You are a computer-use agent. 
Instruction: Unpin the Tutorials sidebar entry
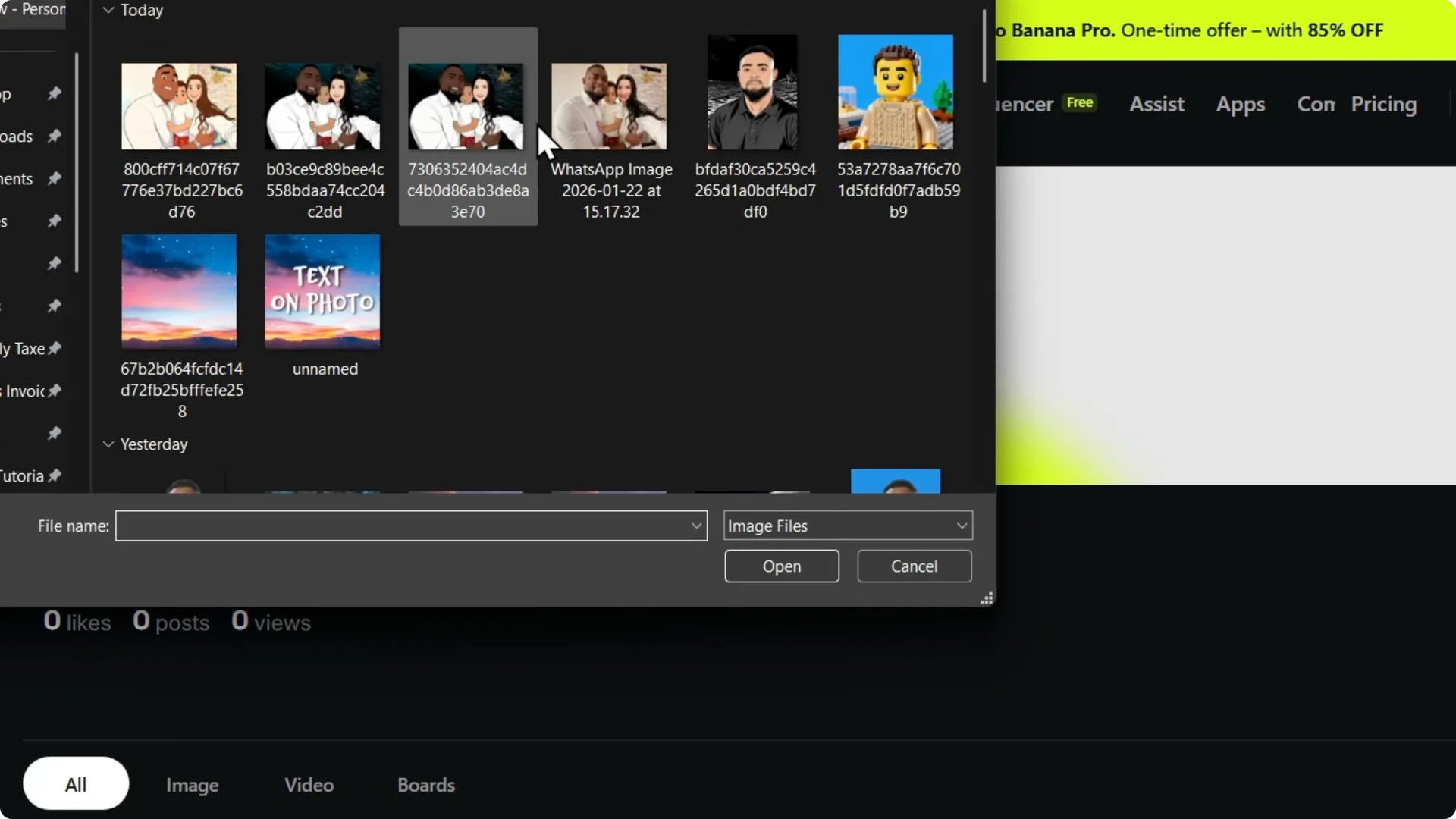(x=54, y=475)
